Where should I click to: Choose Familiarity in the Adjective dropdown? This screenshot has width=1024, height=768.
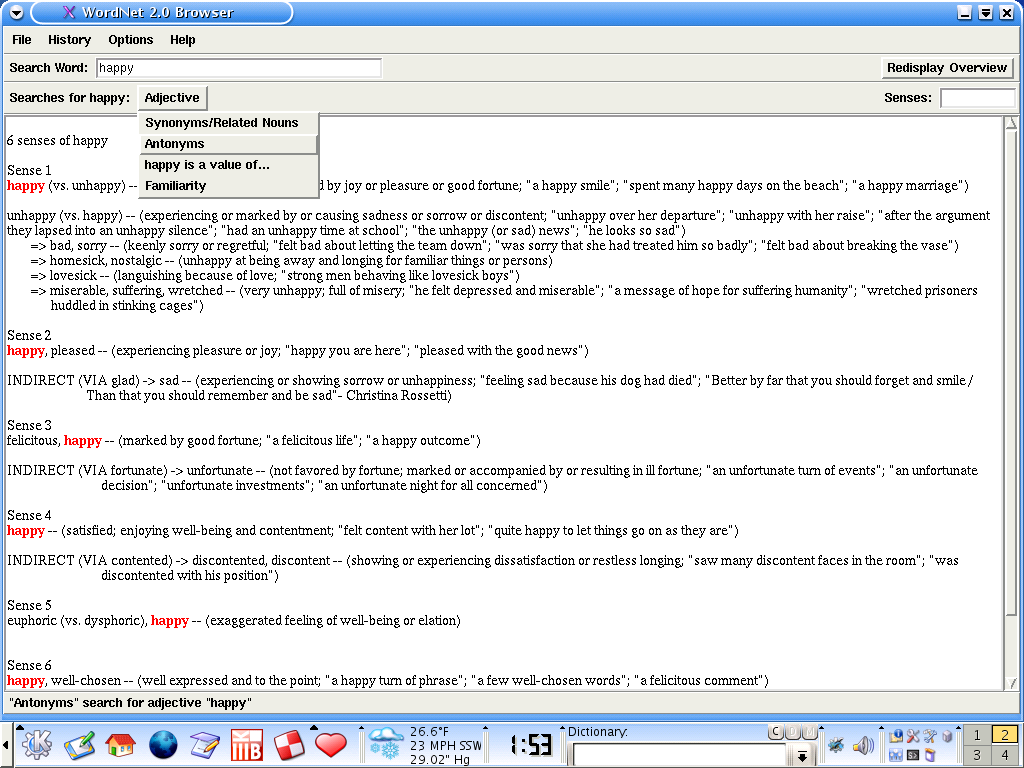pyautogui.click(x=229, y=185)
